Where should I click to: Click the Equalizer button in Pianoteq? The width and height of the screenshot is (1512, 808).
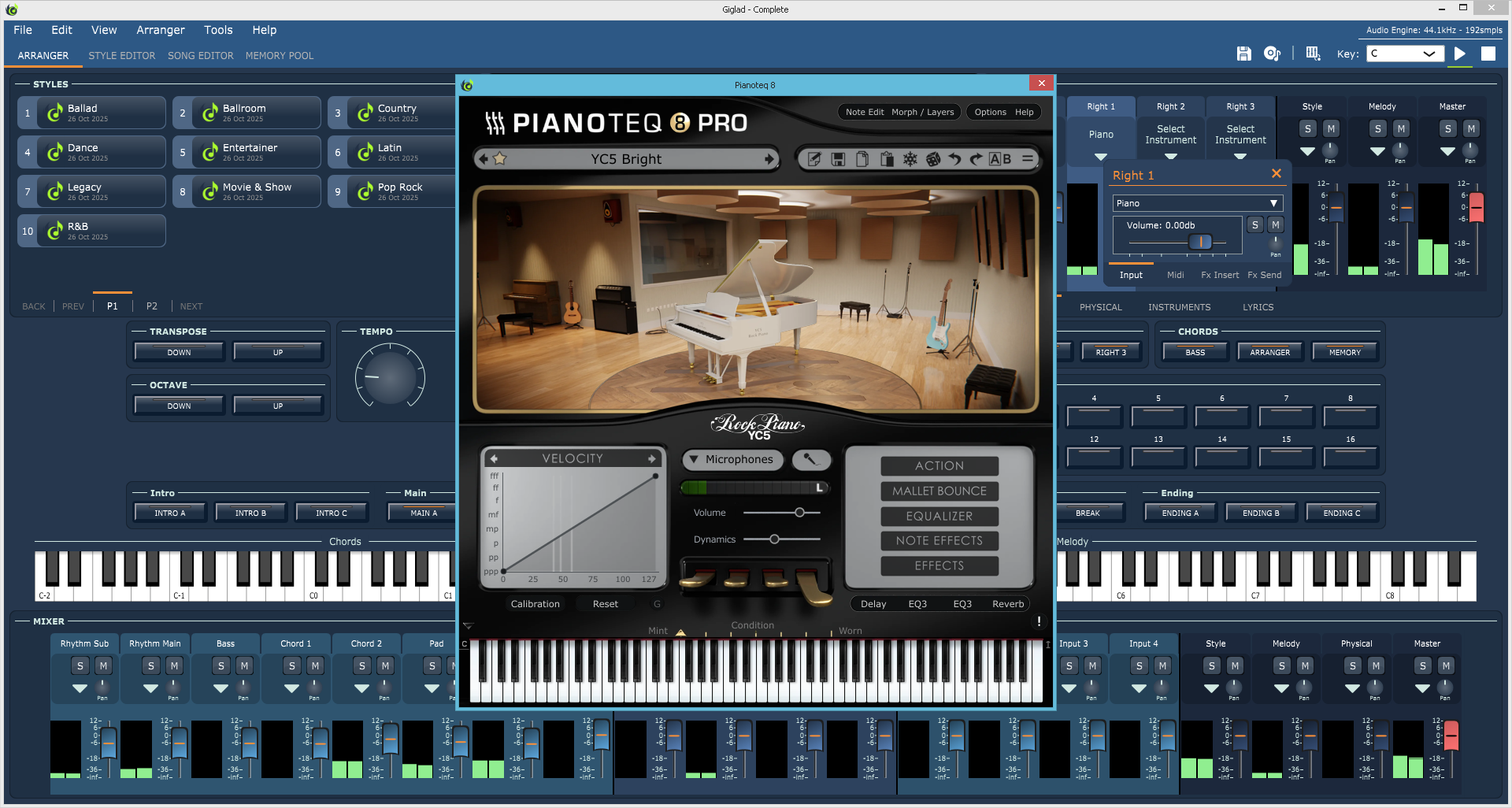939,516
